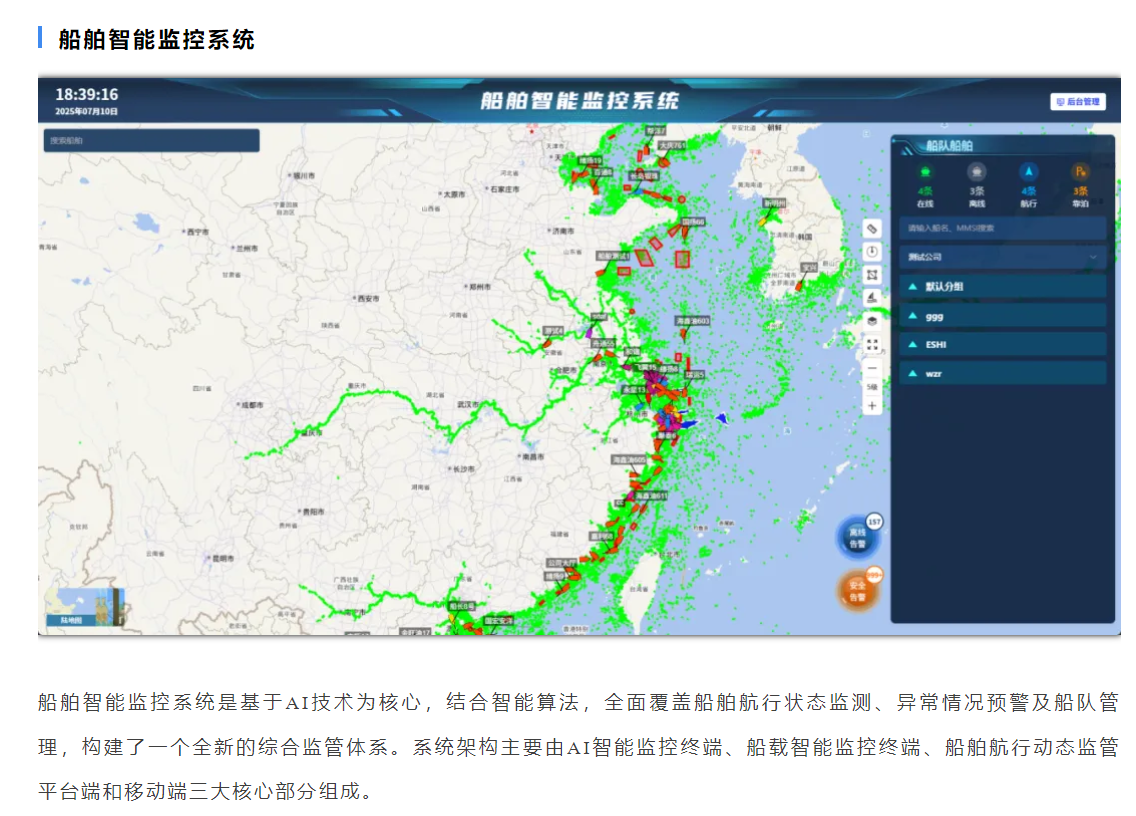Click the 贵阳市 city label
Viewport: 1136px width, 816px height.
313,512
